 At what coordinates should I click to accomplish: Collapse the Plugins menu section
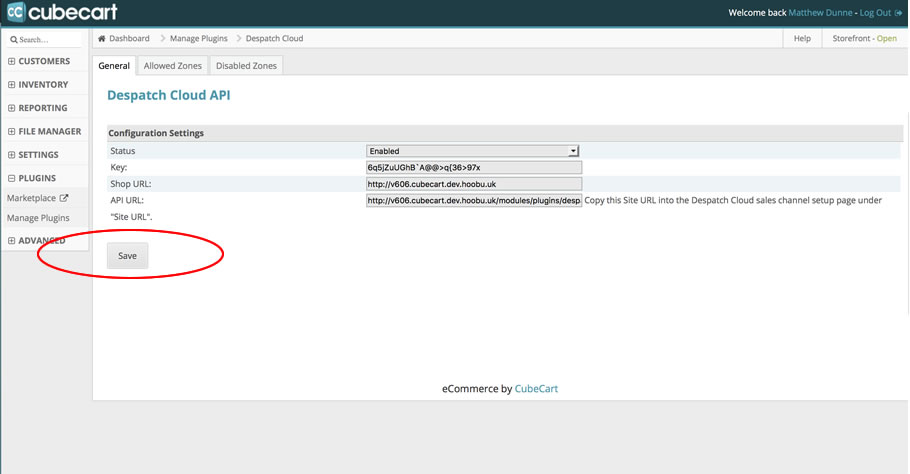pos(11,178)
